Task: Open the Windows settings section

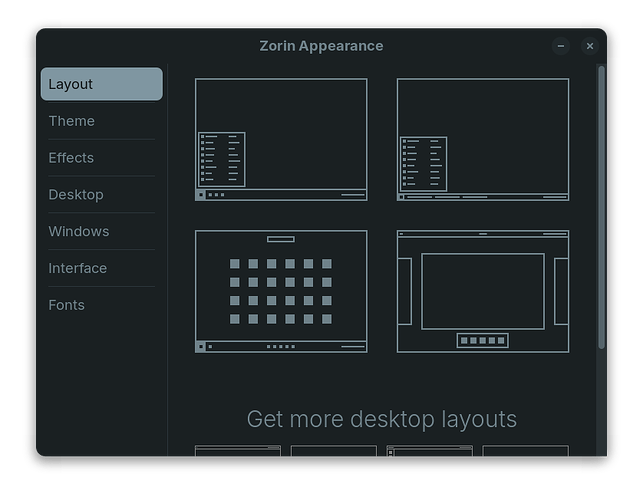Action: coord(102,231)
